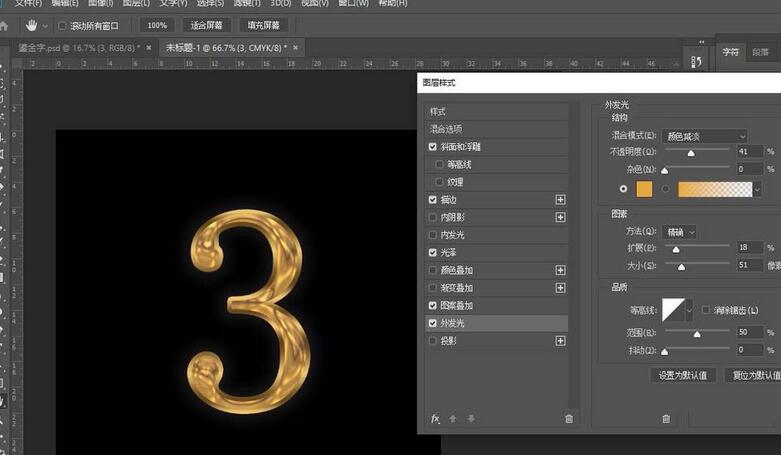
Task: Click the plus icon beside 渐变叠加
Action: point(560,288)
